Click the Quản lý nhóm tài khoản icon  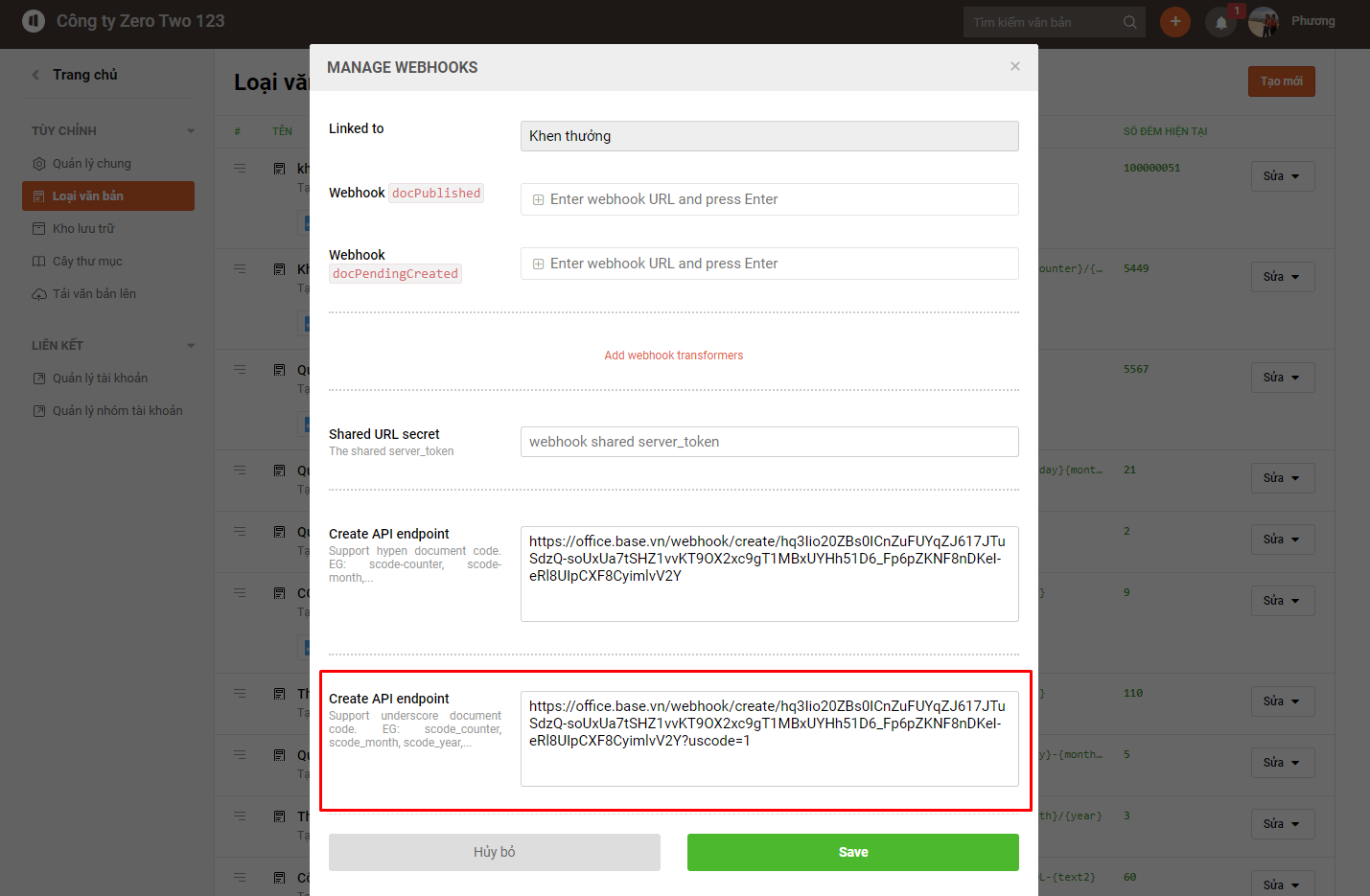[39, 411]
